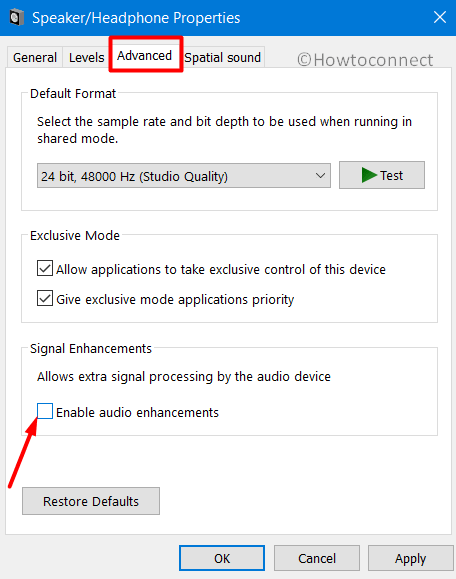The width and height of the screenshot is (456, 579).
Task: Uncheck Give exclusive mode applications priority
Action: [45, 298]
